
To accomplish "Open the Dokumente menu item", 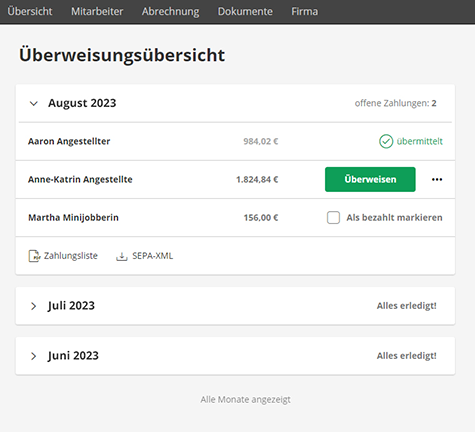I will point(245,11).
